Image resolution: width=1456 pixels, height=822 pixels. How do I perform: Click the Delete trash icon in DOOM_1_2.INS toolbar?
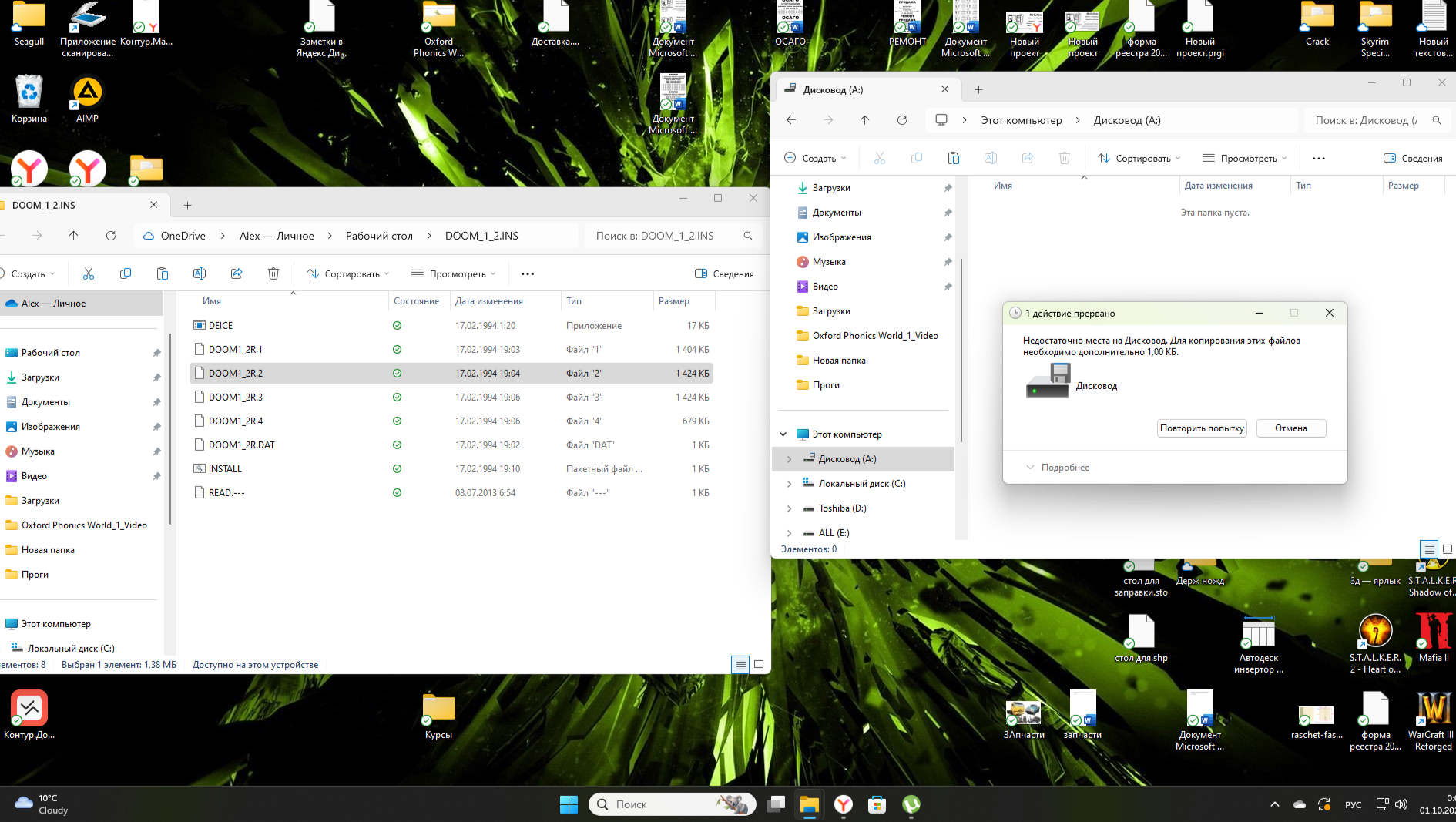(x=273, y=273)
